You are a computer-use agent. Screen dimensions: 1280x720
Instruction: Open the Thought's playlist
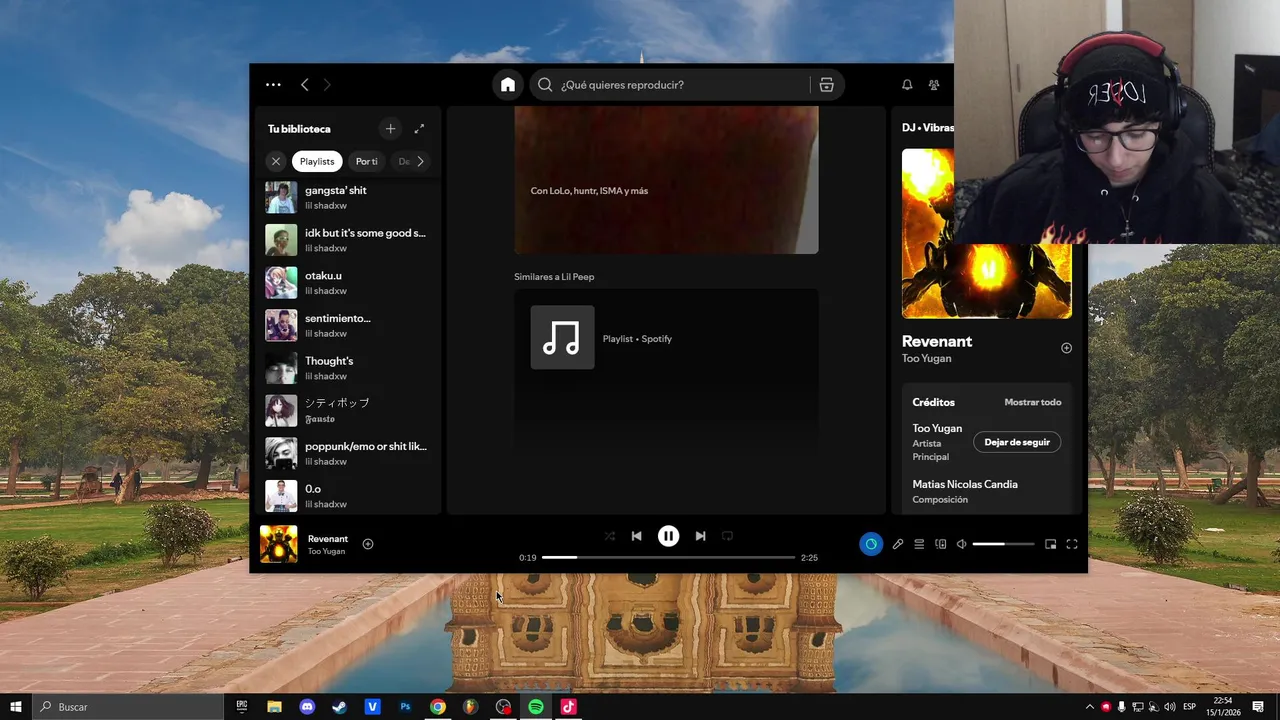348,368
